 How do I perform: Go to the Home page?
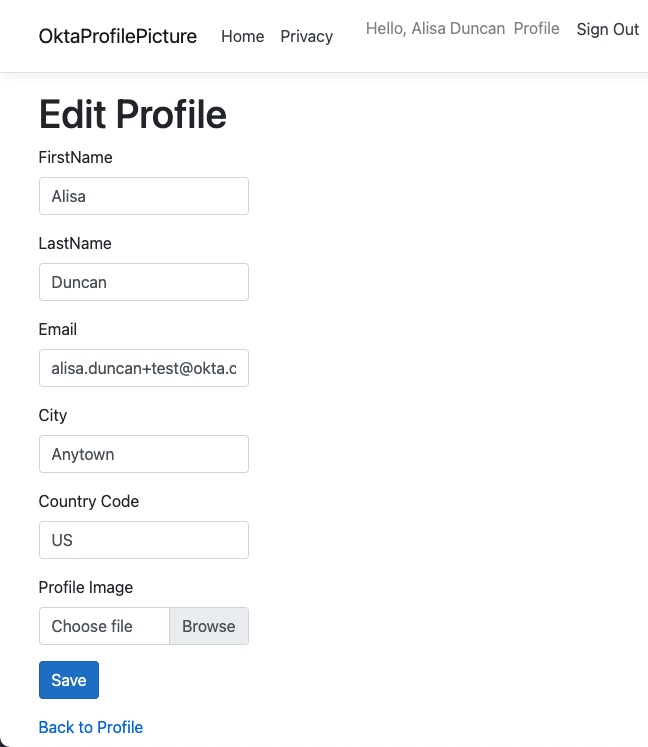click(243, 37)
